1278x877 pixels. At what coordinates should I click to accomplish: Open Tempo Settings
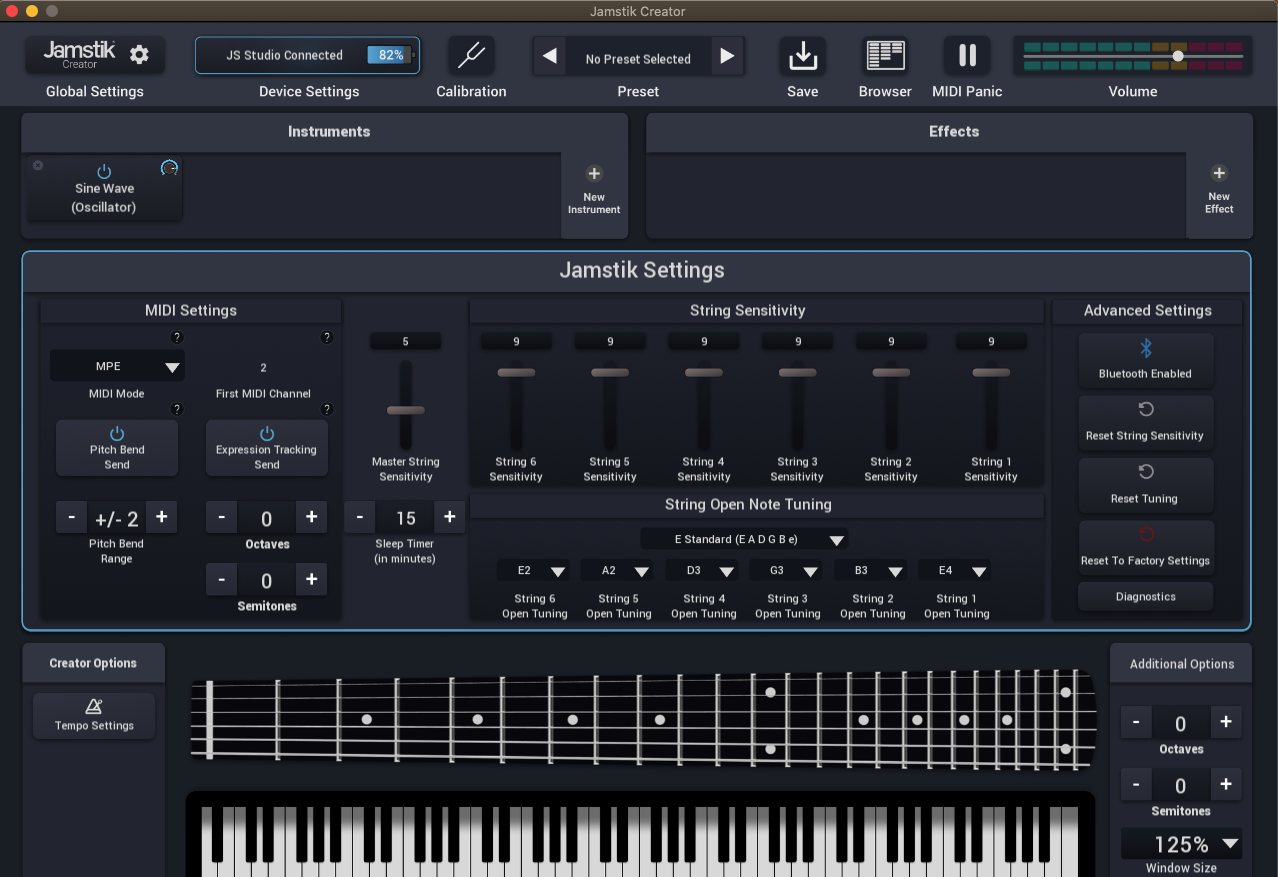[93, 716]
